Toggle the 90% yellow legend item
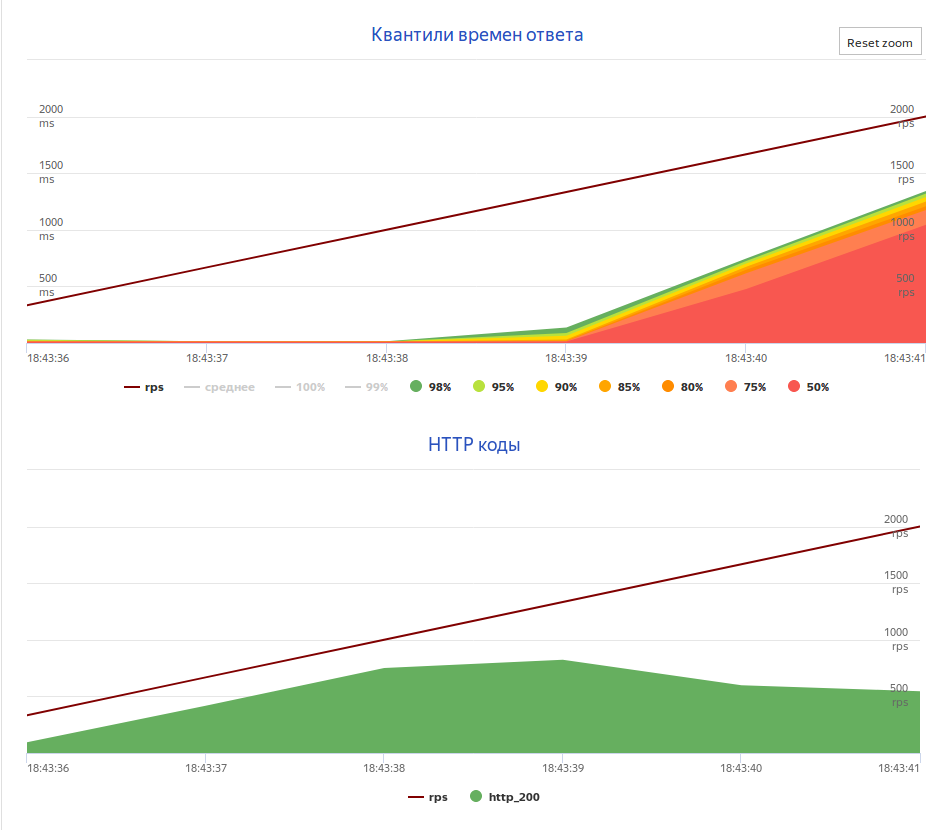Image resolution: width=937 pixels, height=830 pixels. coord(556,387)
